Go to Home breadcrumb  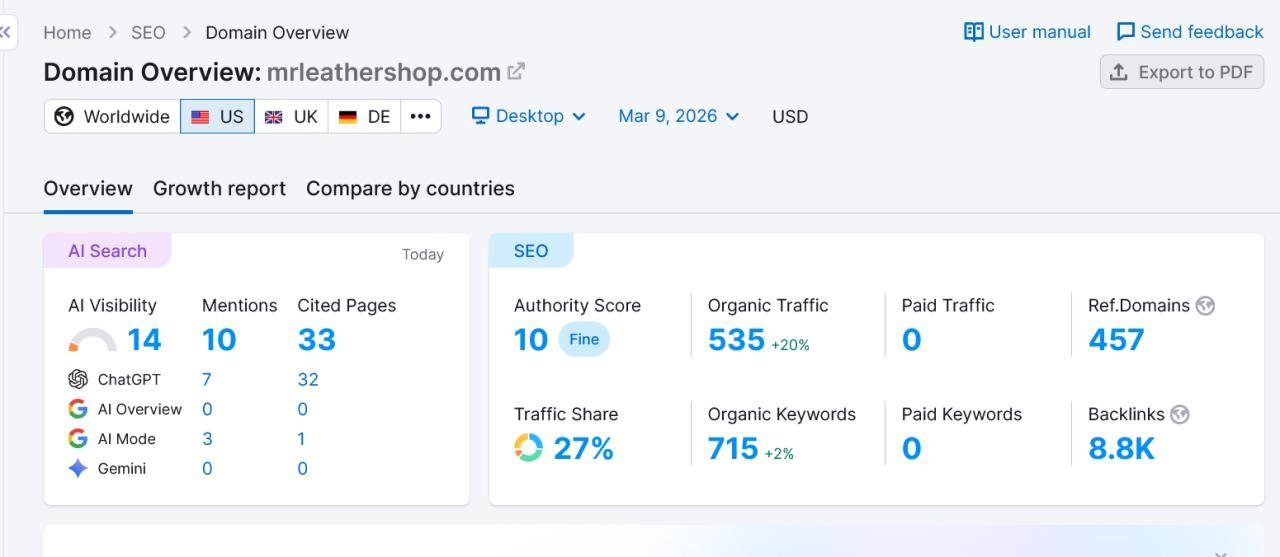pos(67,32)
